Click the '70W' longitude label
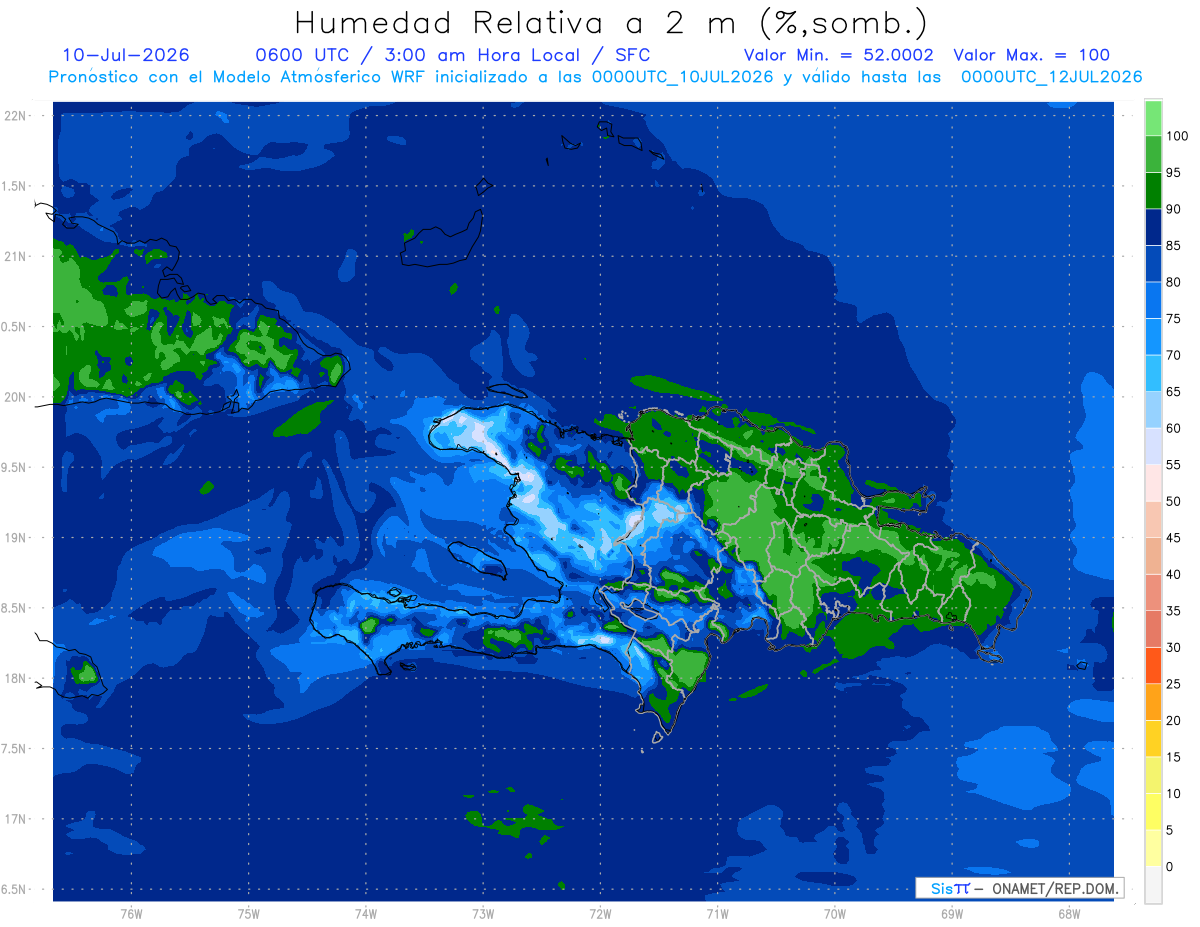 point(835,914)
